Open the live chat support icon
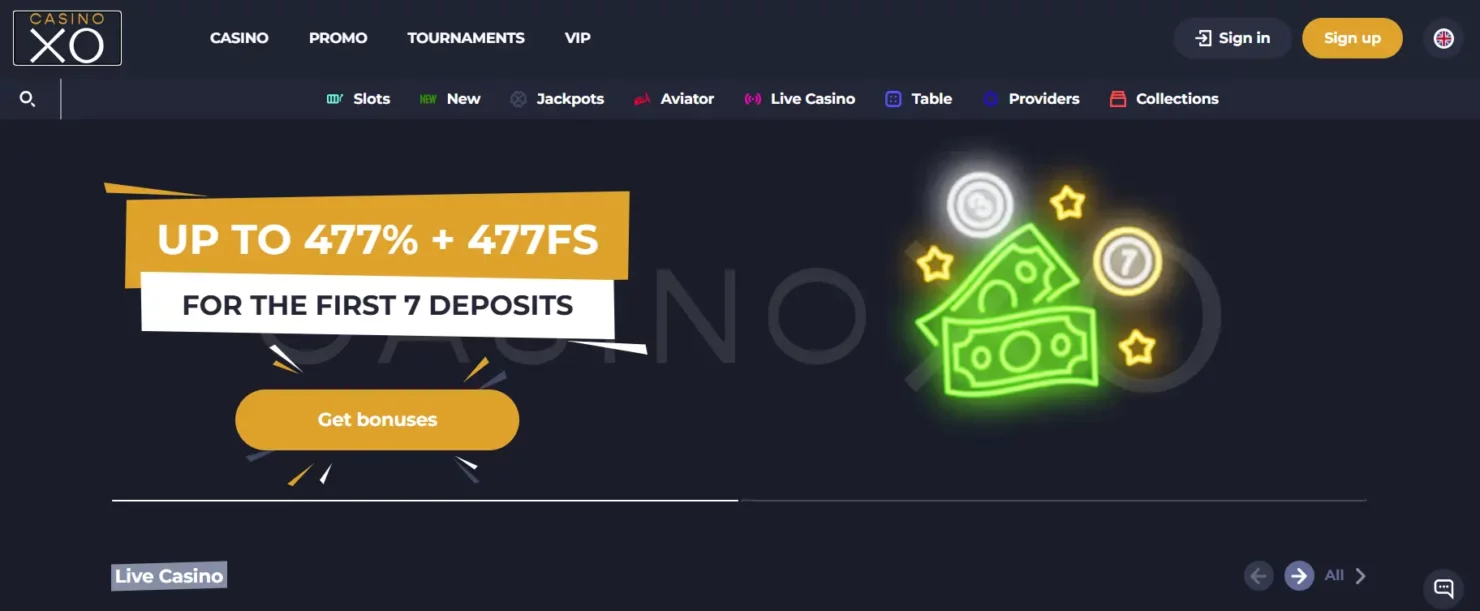The width and height of the screenshot is (1480, 611). click(x=1443, y=587)
